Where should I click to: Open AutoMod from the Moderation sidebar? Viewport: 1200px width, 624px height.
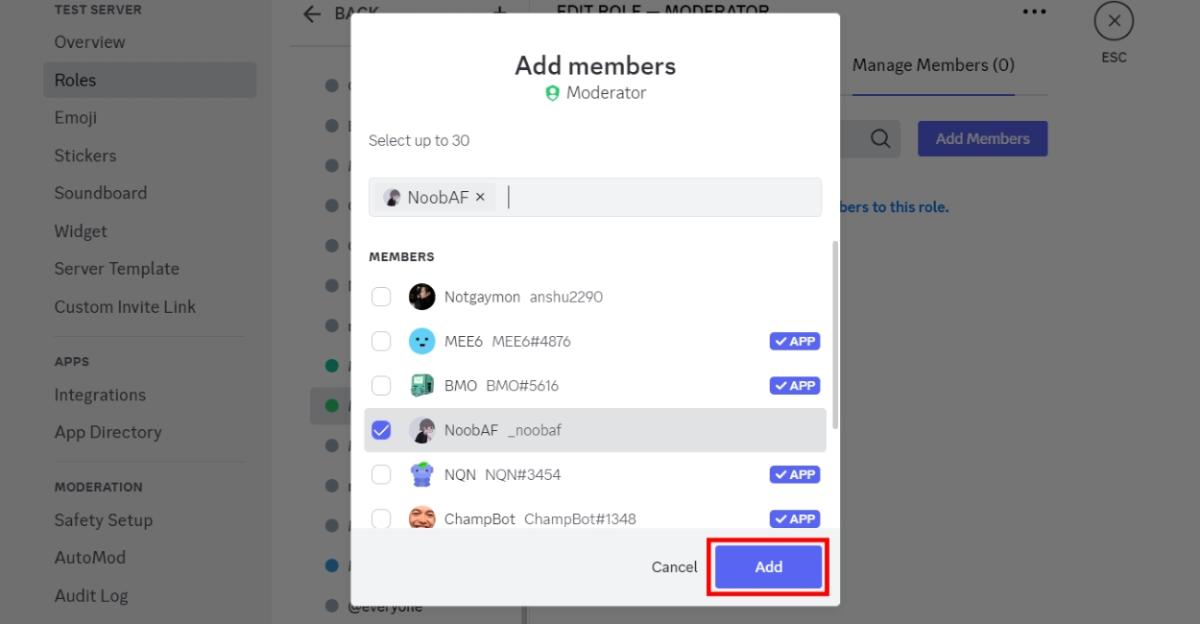pos(89,557)
